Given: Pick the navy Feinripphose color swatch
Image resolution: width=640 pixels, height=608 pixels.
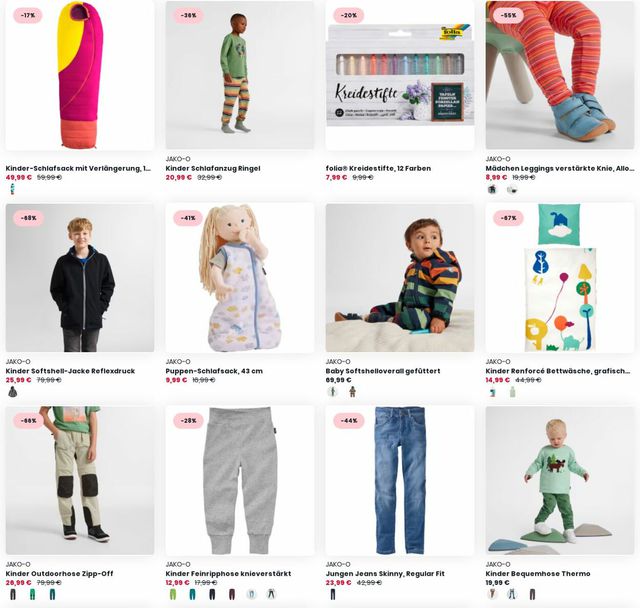Looking at the screenshot, I should pos(212,594).
